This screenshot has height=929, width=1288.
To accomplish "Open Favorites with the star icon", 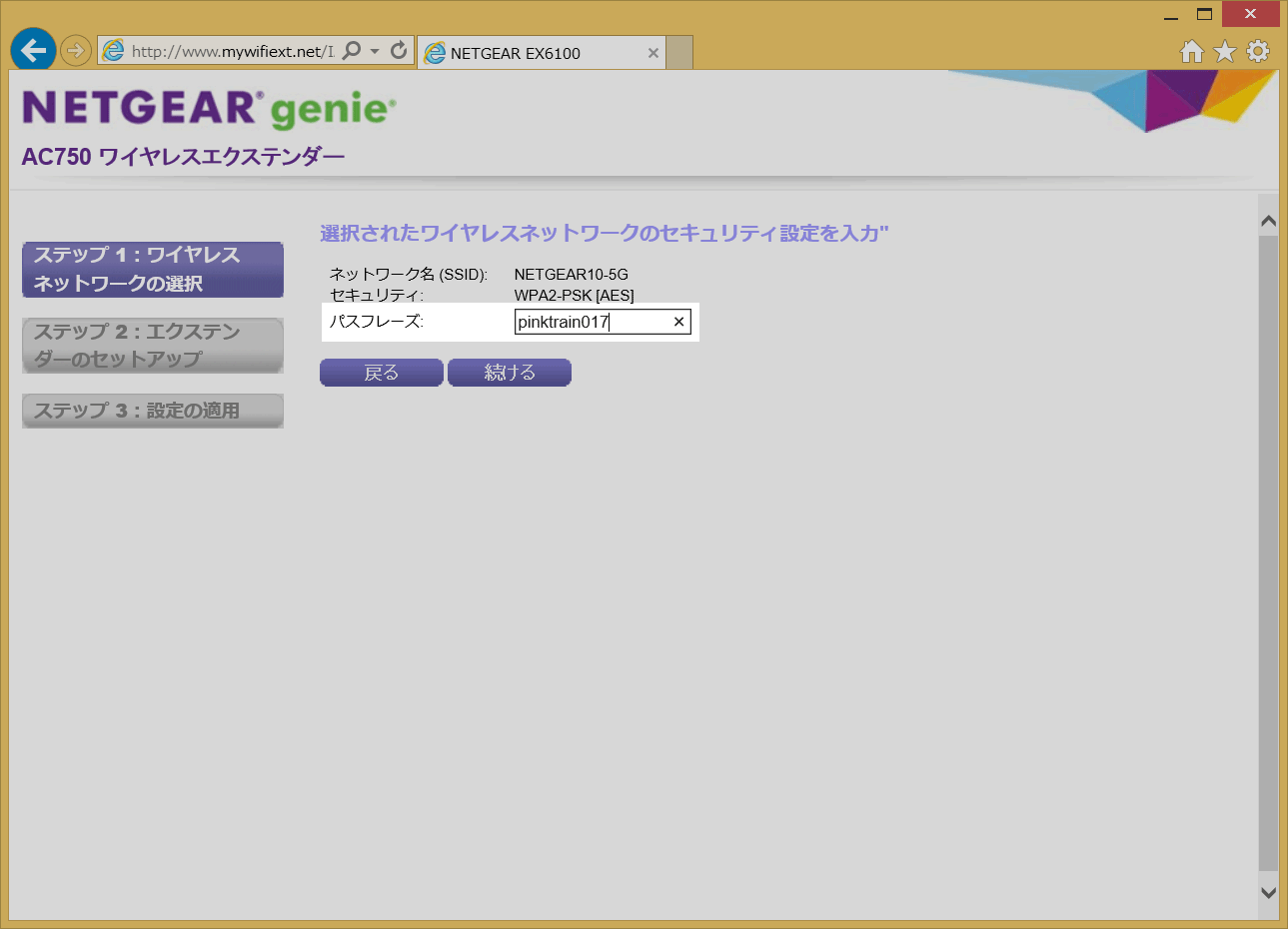I will [1225, 52].
